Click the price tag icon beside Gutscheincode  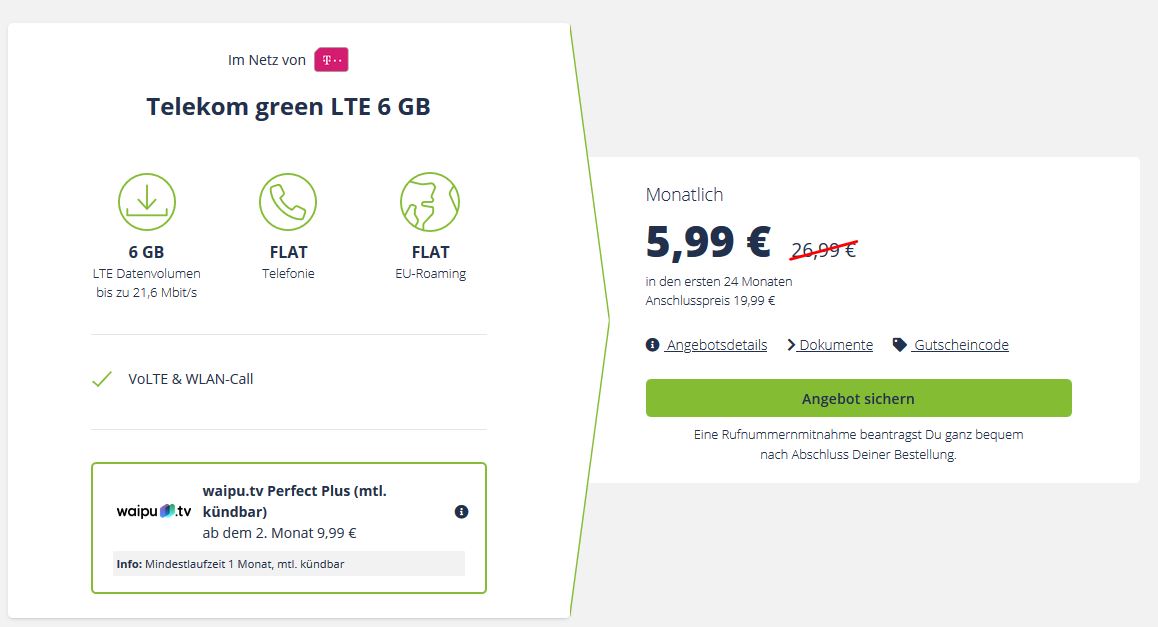900,345
